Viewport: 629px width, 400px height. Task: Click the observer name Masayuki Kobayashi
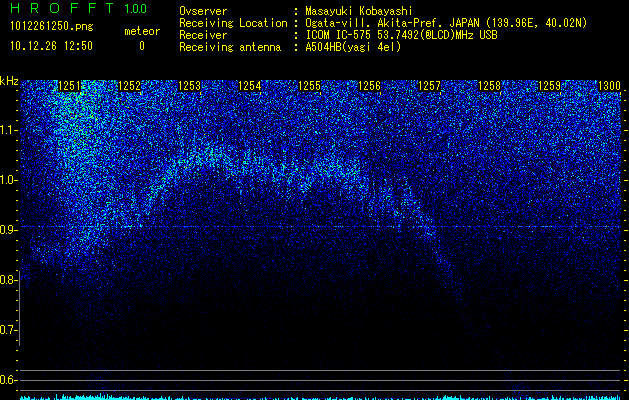359,11
